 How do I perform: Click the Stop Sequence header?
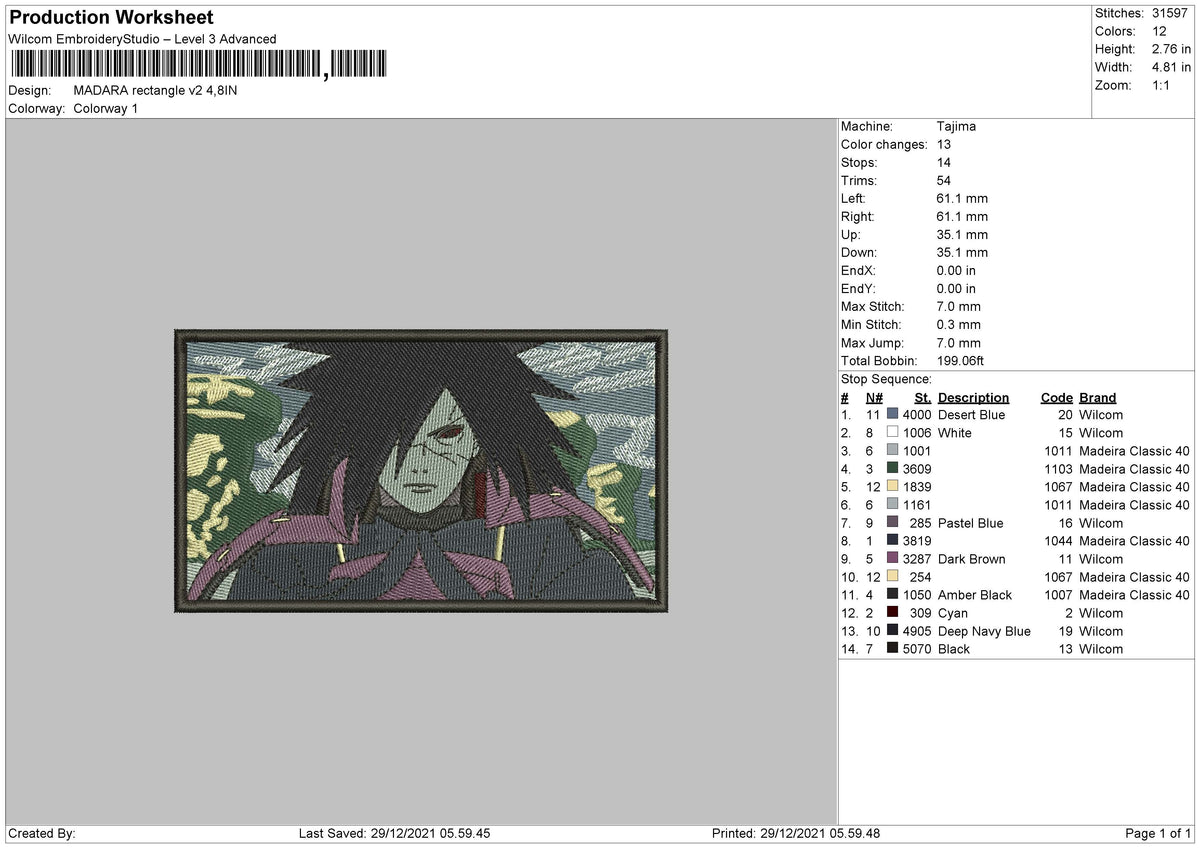tap(884, 379)
